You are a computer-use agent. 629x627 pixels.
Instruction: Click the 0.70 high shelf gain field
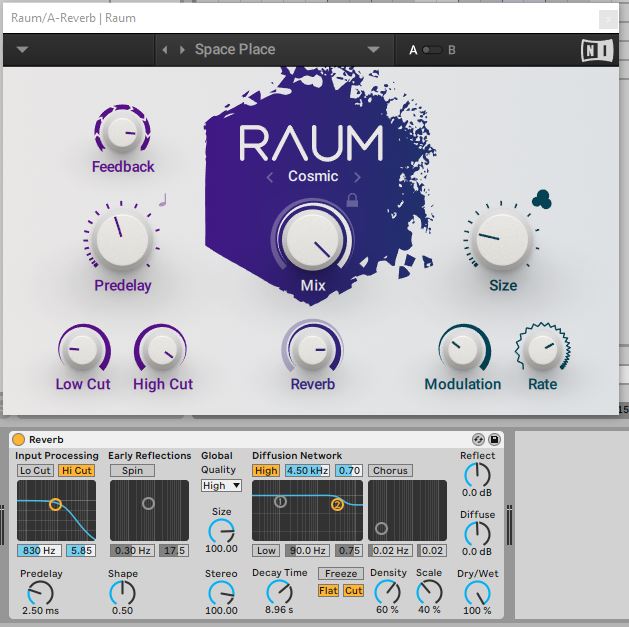tap(349, 471)
